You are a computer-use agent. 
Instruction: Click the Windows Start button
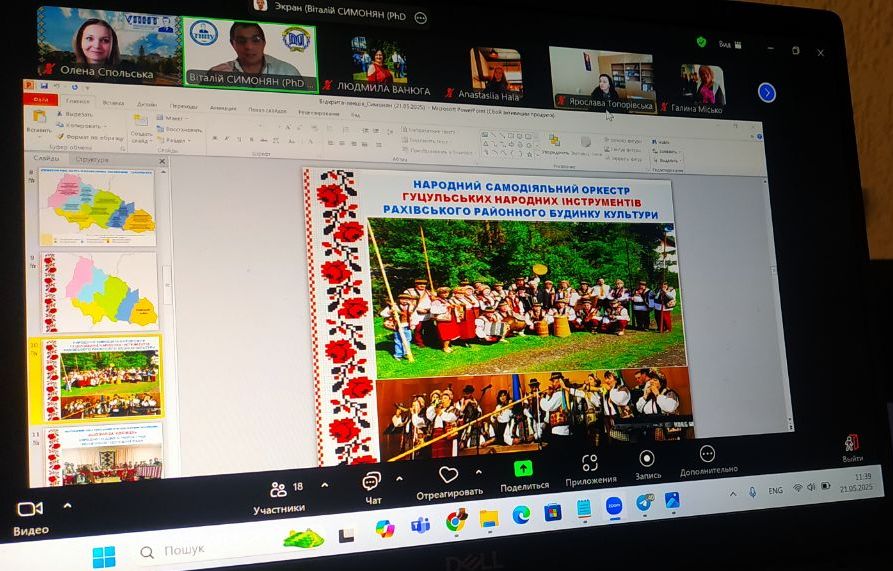pyautogui.click(x=104, y=557)
